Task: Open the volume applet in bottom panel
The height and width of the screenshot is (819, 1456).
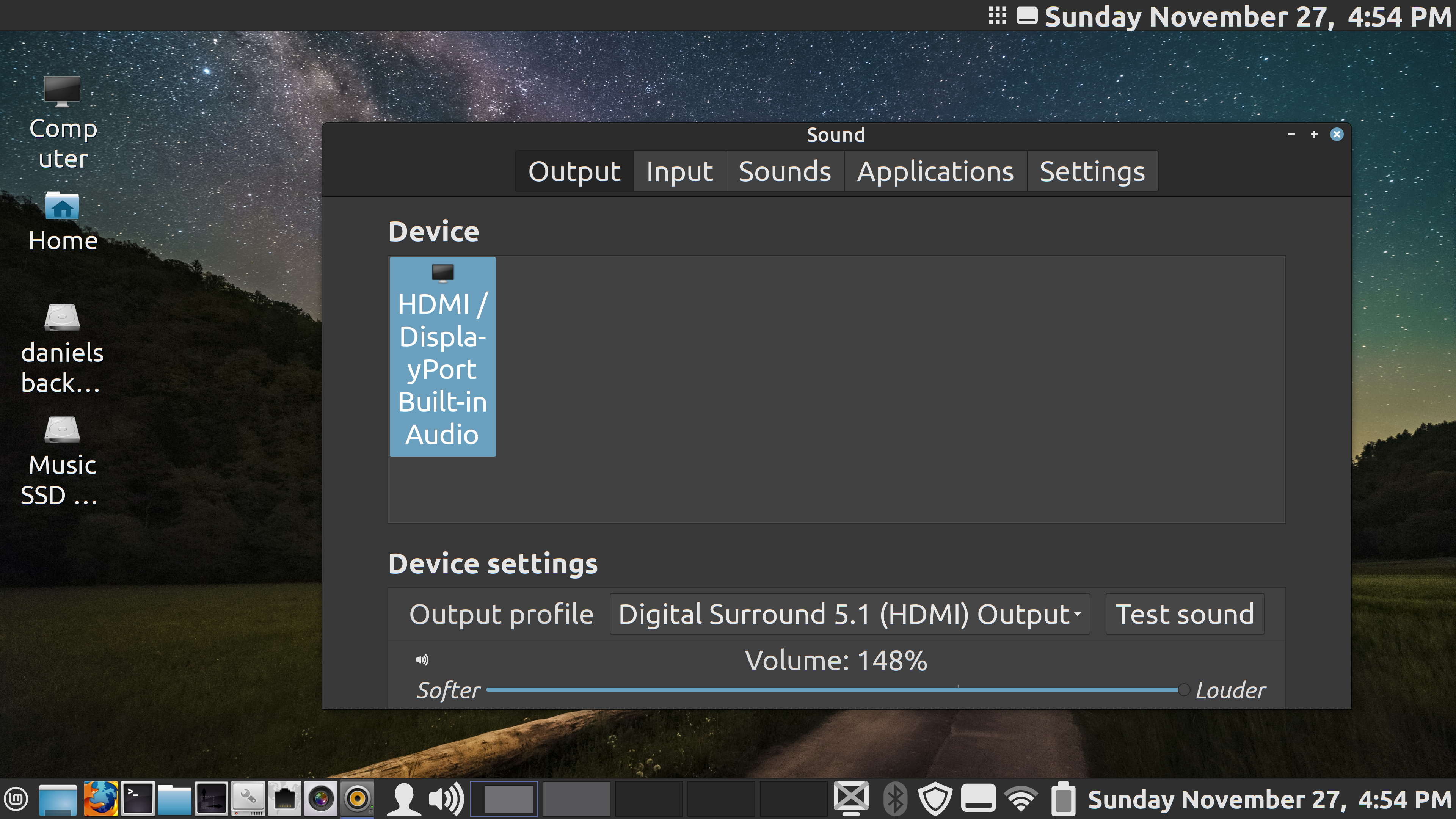Action: click(446, 799)
